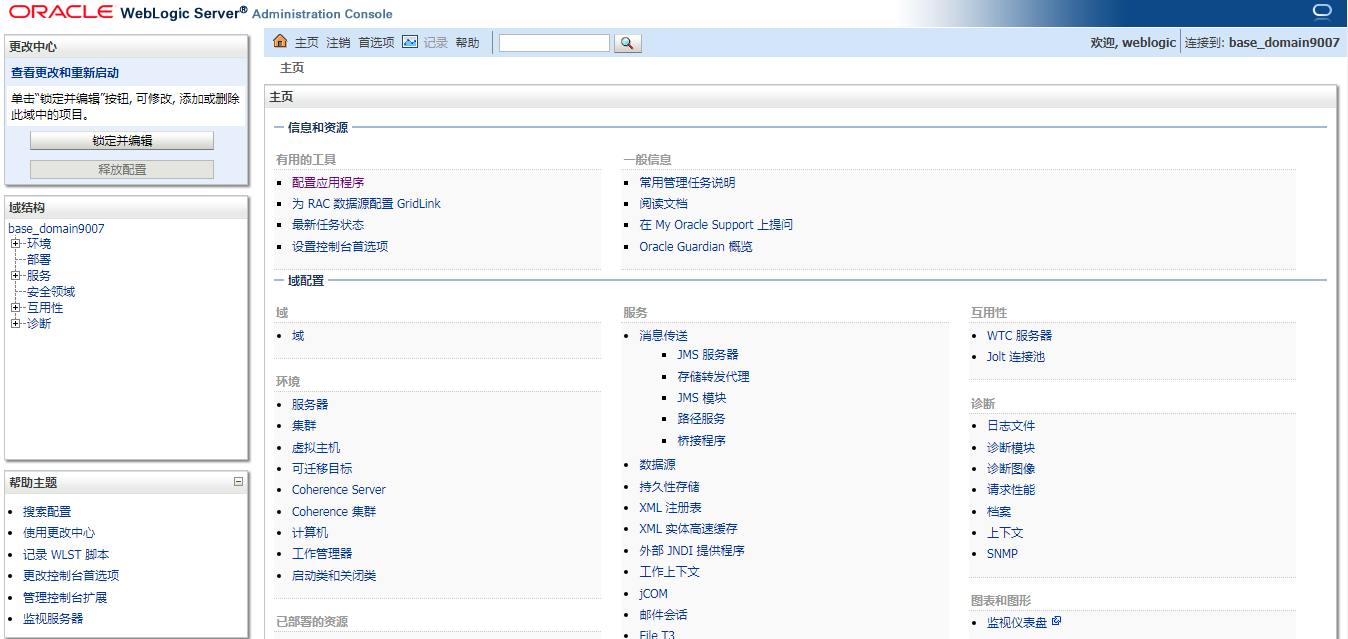Open 首选项 in the toolbar
Viewport: 1348px width, 639px height.
376,43
